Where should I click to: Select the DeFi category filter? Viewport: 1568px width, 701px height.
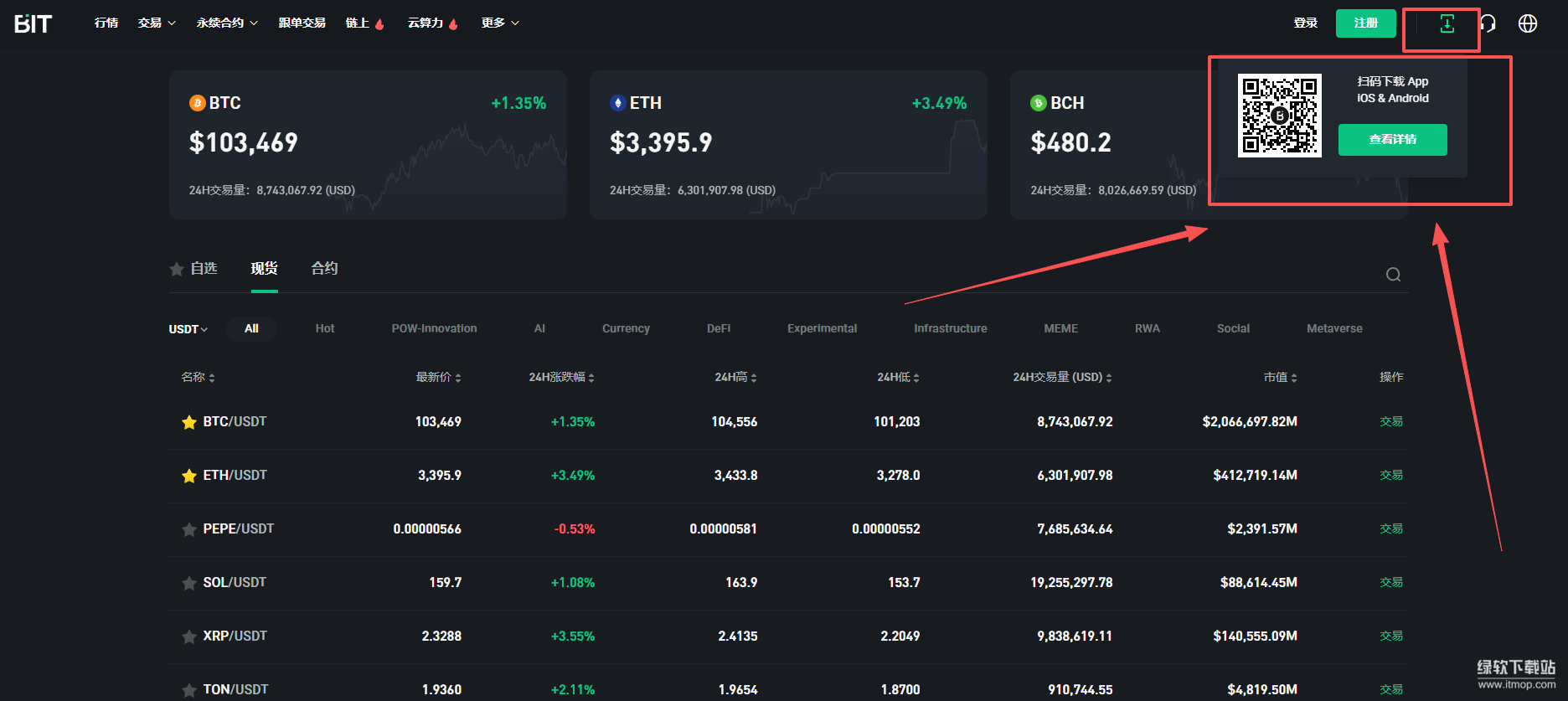pyautogui.click(x=718, y=328)
